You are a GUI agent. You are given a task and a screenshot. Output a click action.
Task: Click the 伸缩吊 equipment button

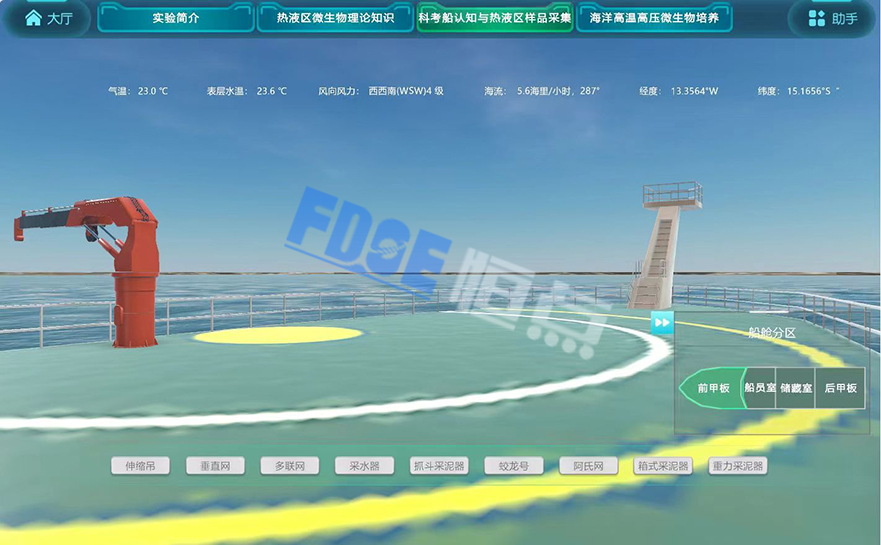140,466
